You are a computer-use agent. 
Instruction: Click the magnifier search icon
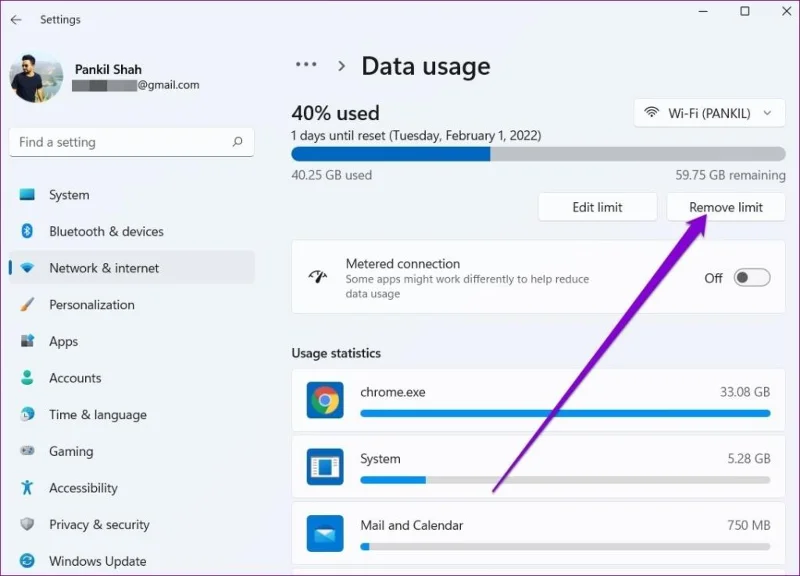237,142
